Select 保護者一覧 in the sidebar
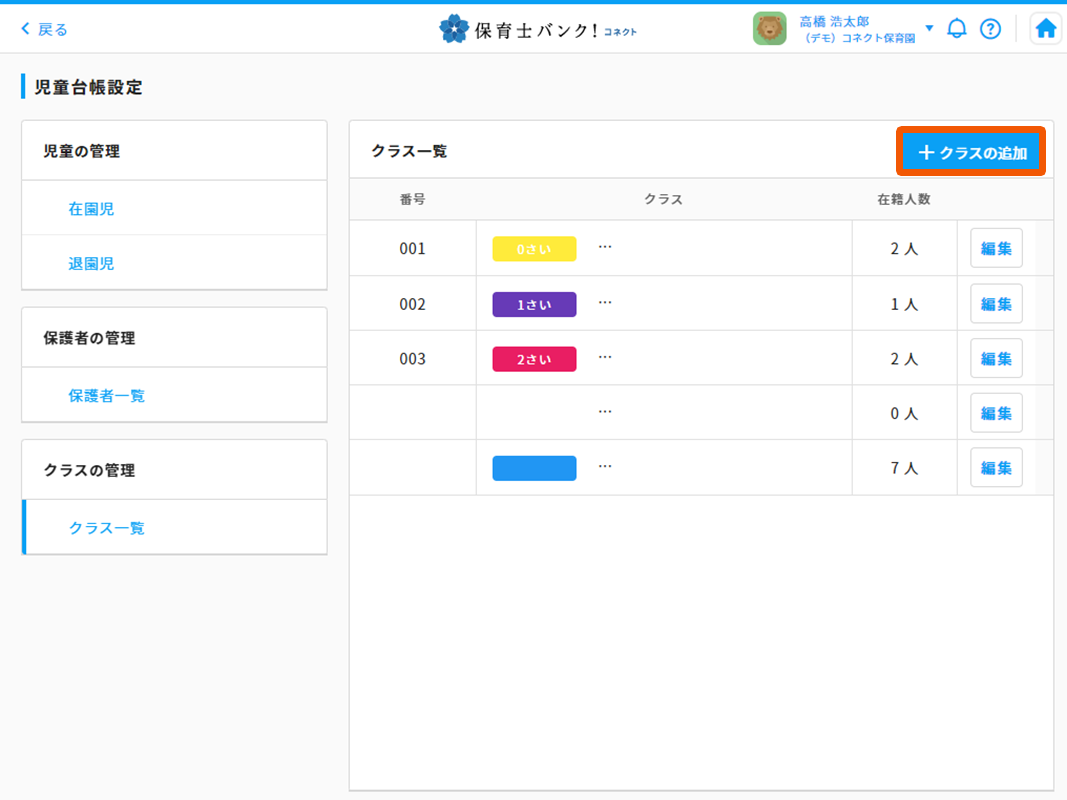This screenshot has height=800, width=1067. [x=106, y=395]
